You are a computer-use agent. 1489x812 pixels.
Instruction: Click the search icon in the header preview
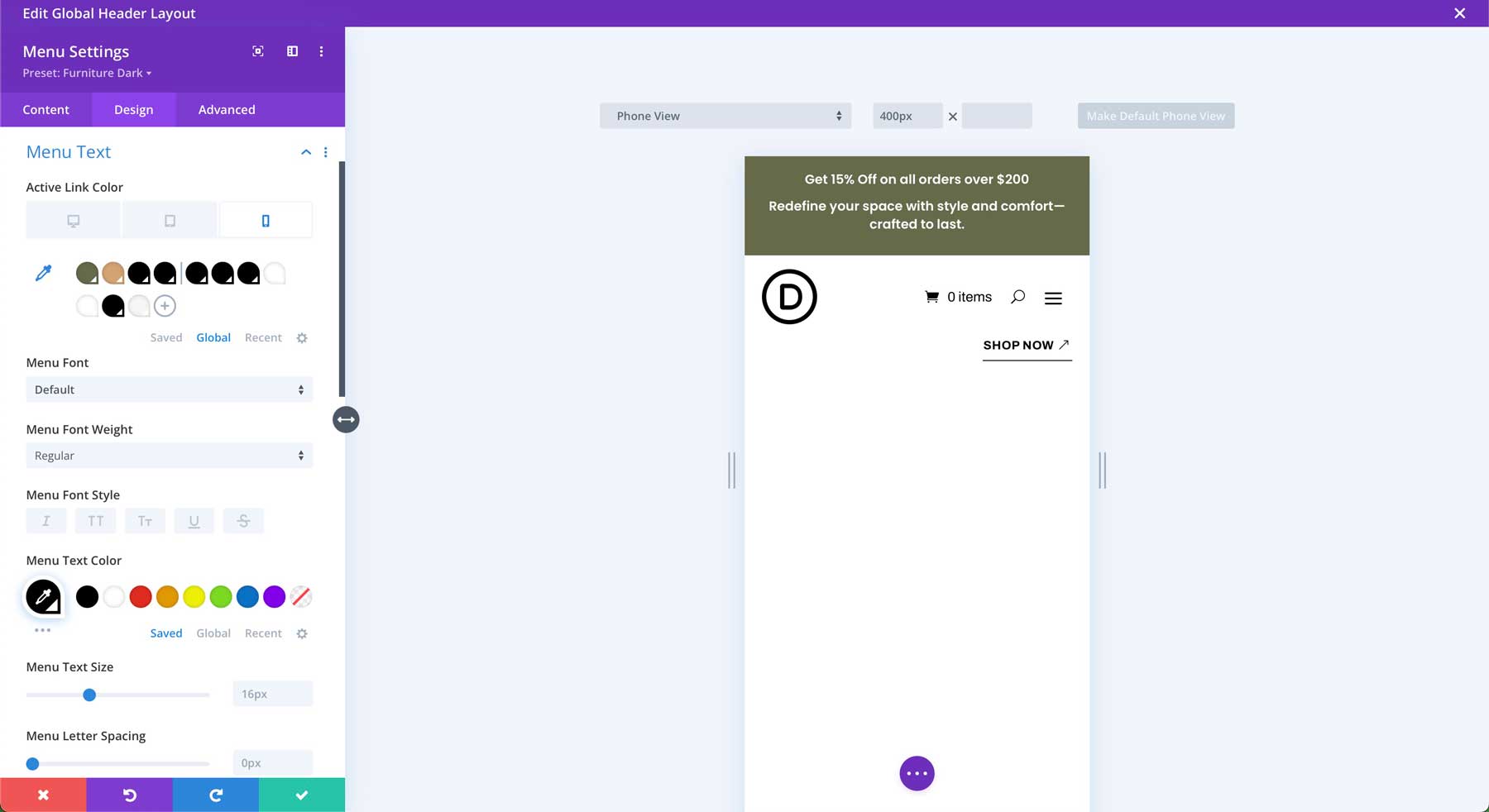pos(1017,296)
